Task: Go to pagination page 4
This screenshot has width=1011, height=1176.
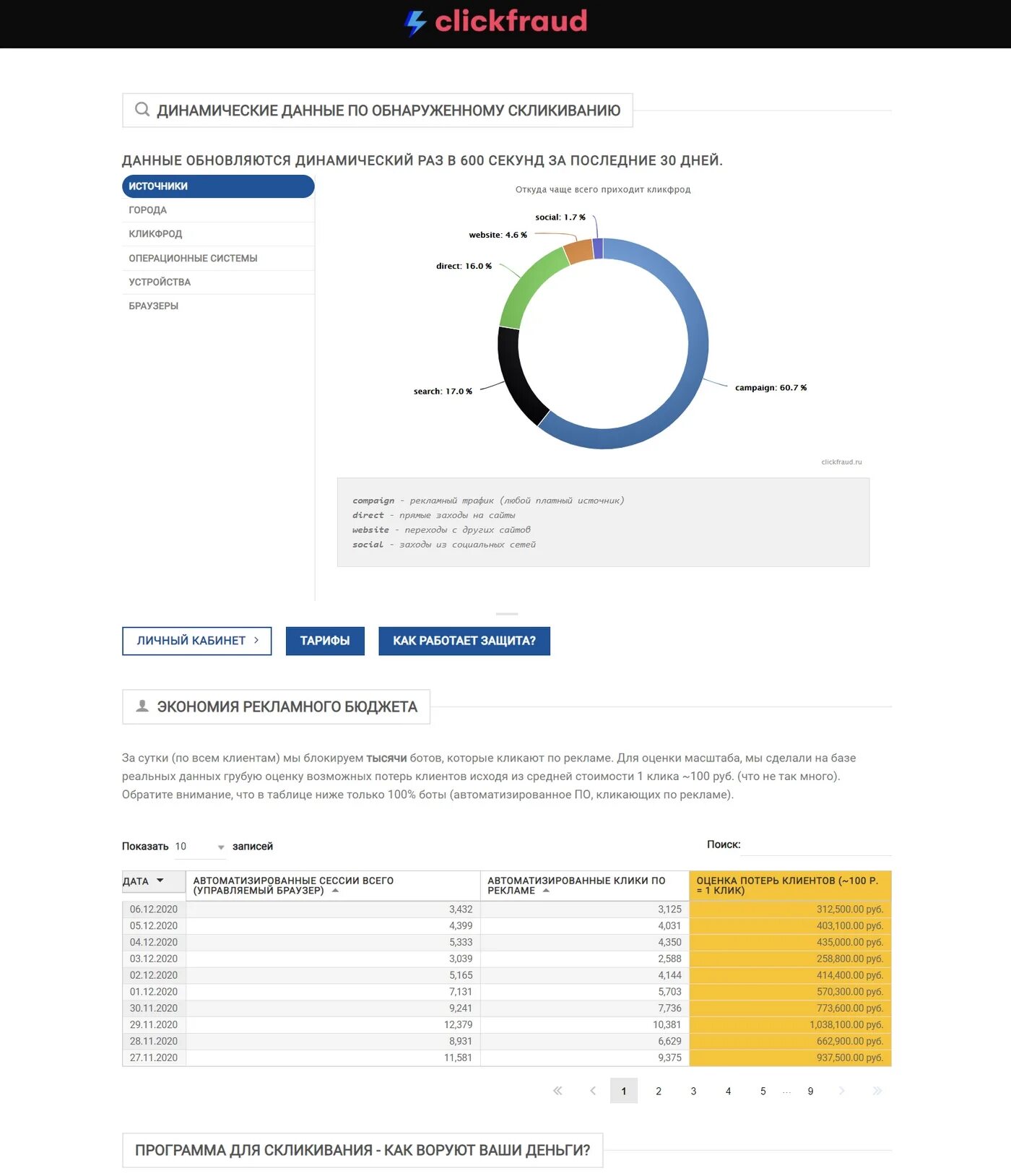Action: point(728,1091)
